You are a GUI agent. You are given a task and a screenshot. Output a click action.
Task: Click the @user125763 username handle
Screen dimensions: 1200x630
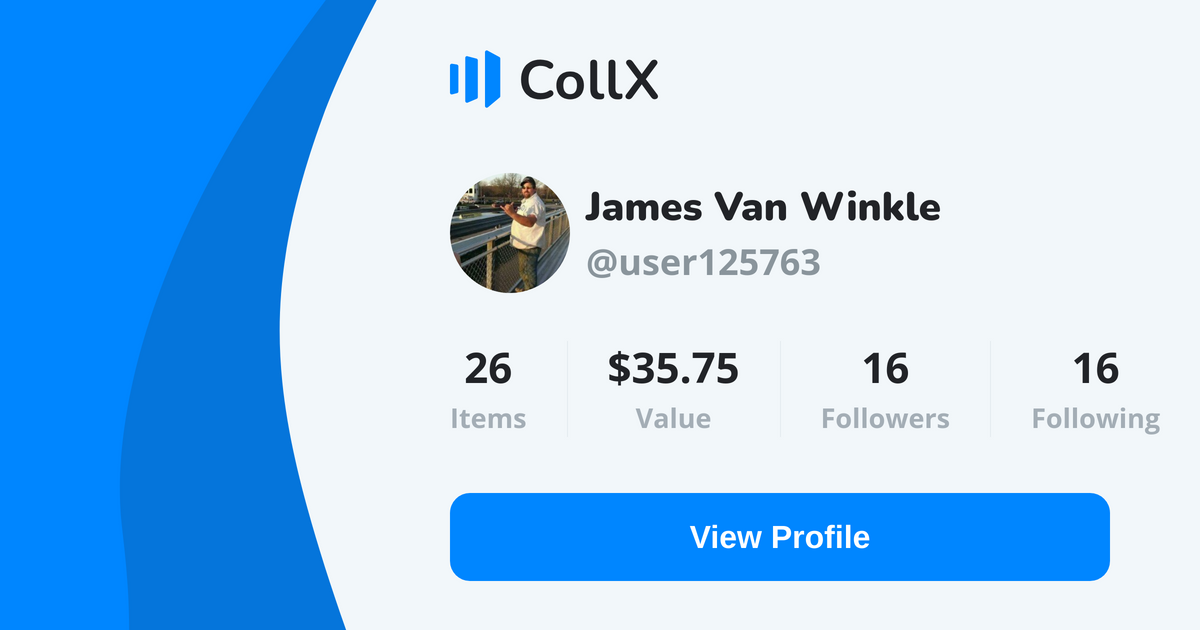pyautogui.click(x=703, y=262)
